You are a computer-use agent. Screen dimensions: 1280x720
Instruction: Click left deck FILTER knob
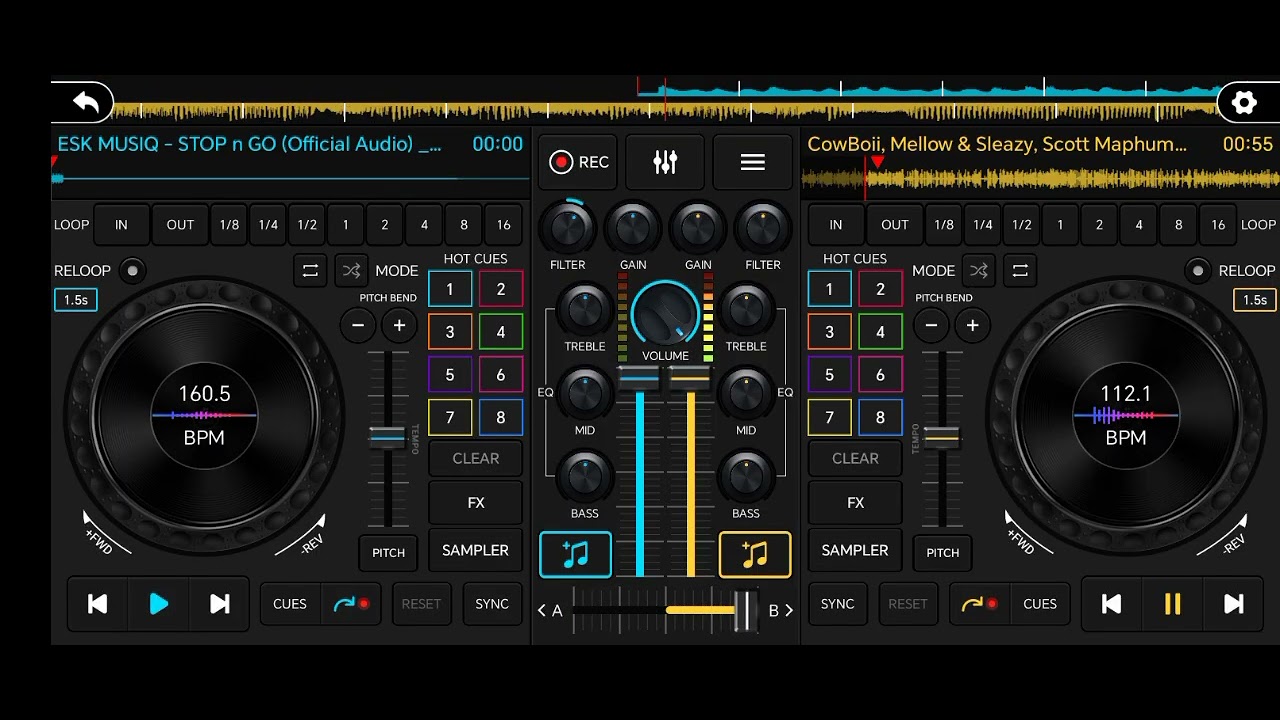click(x=567, y=229)
